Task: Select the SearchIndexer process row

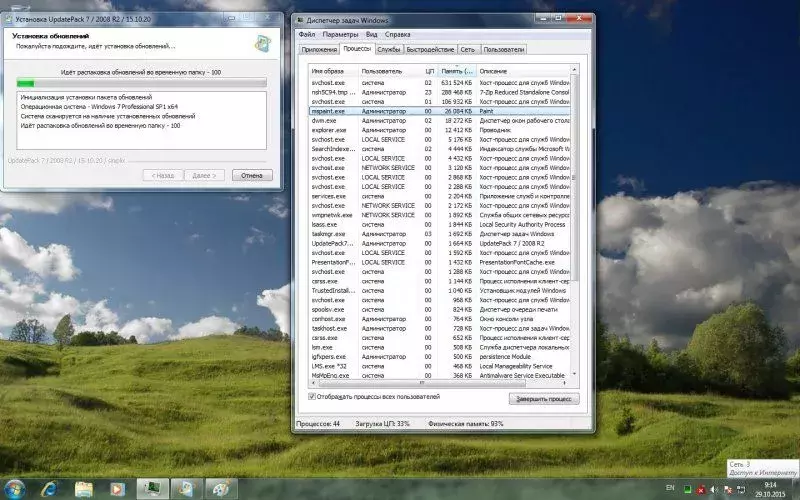Action: [x=440, y=149]
